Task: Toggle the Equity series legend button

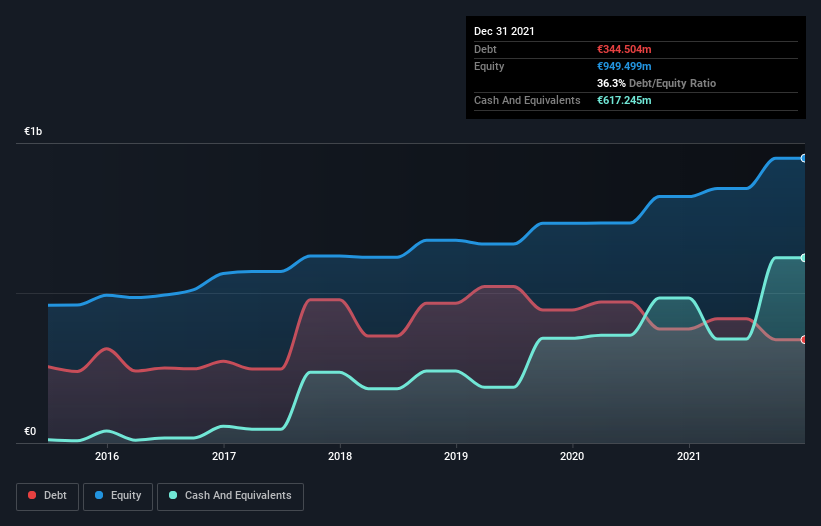Action: (118, 496)
